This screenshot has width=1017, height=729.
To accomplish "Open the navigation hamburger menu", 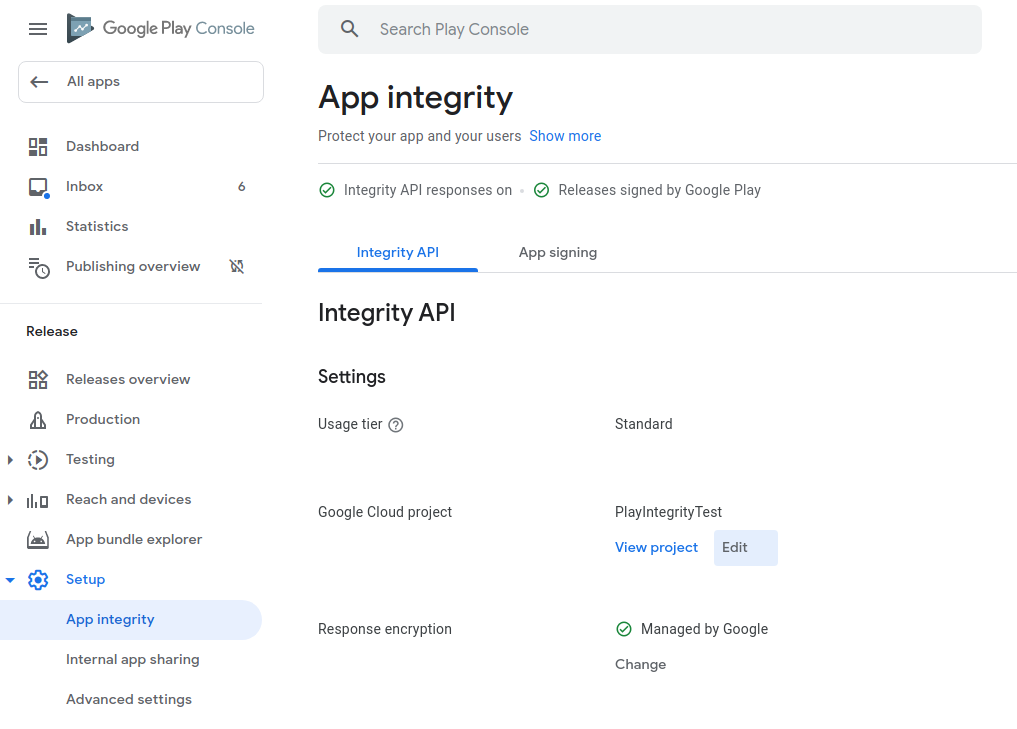I will pyautogui.click(x=37, y=29).
